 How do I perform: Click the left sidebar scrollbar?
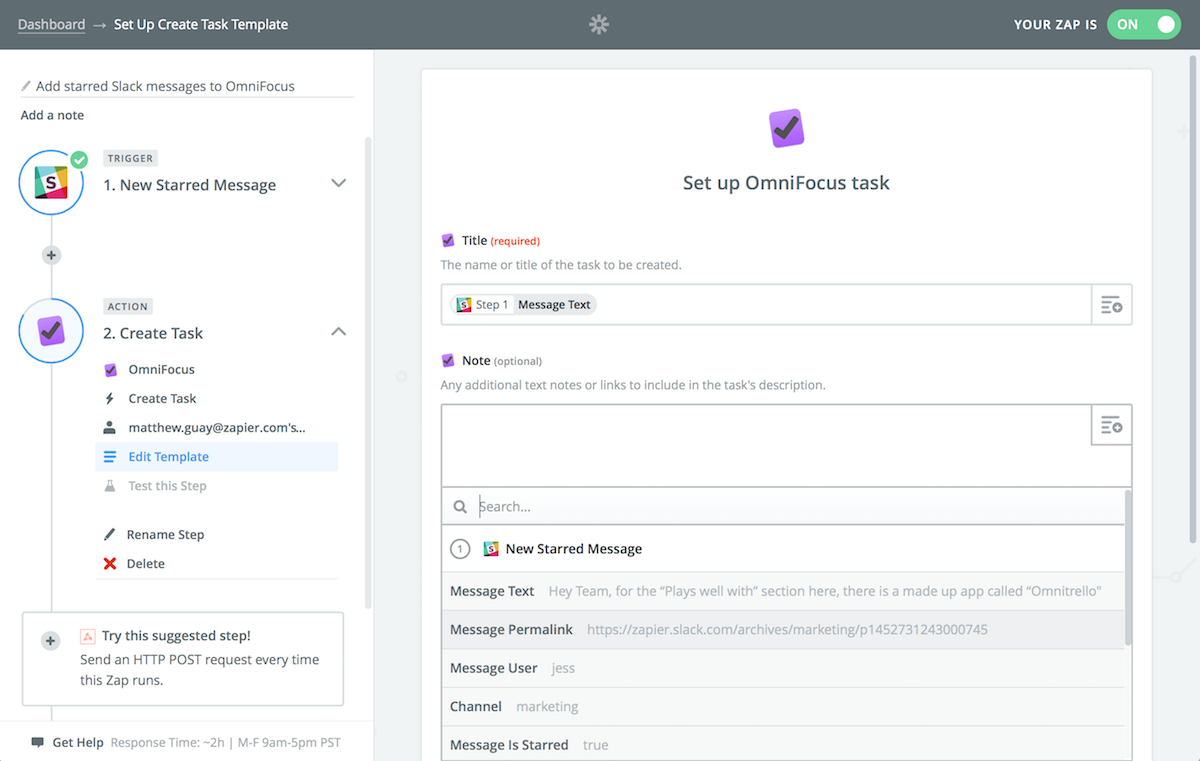[368, 372]
